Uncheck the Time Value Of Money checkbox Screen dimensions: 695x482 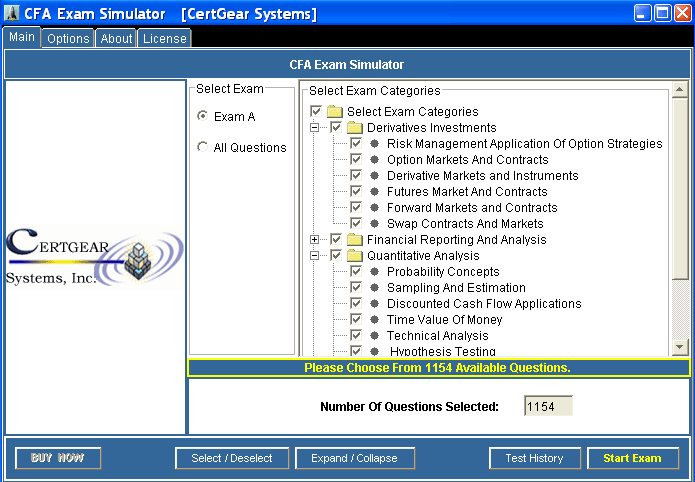(x=355, y=319)
